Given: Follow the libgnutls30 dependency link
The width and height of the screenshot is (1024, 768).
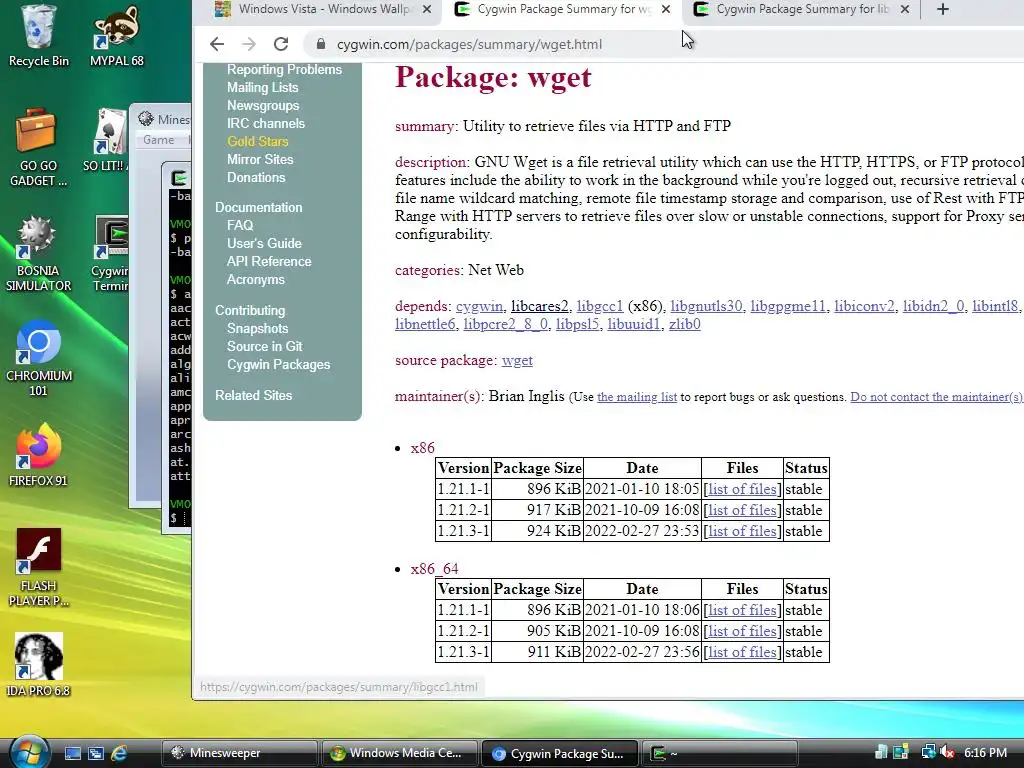Looking at the screenshot, I should pyautogui.click(x=706, y=306).
